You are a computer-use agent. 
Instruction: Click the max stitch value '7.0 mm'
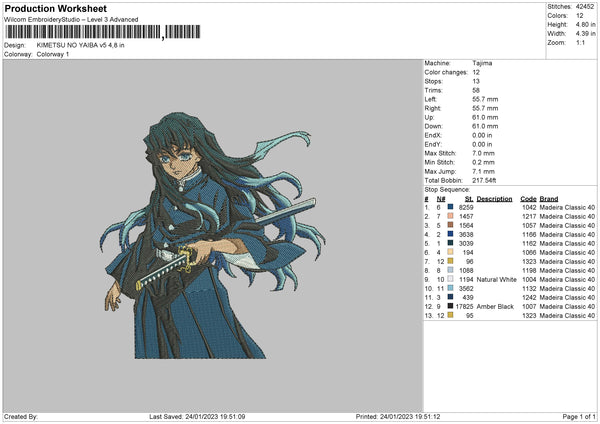point(483,153)
